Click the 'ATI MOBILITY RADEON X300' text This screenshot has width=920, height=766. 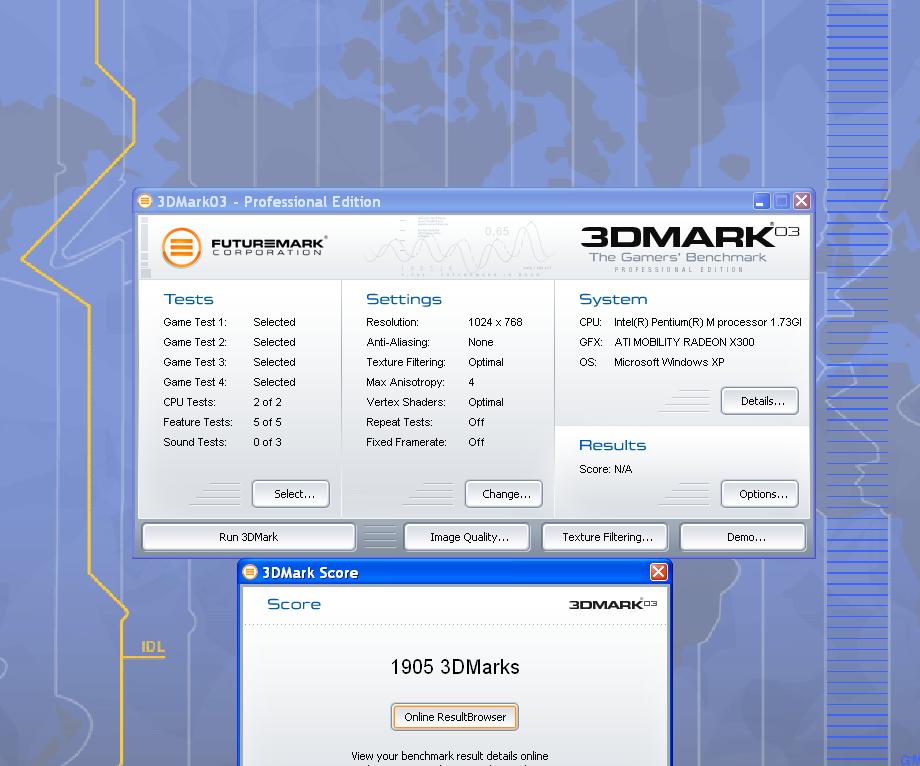point(684,342)
